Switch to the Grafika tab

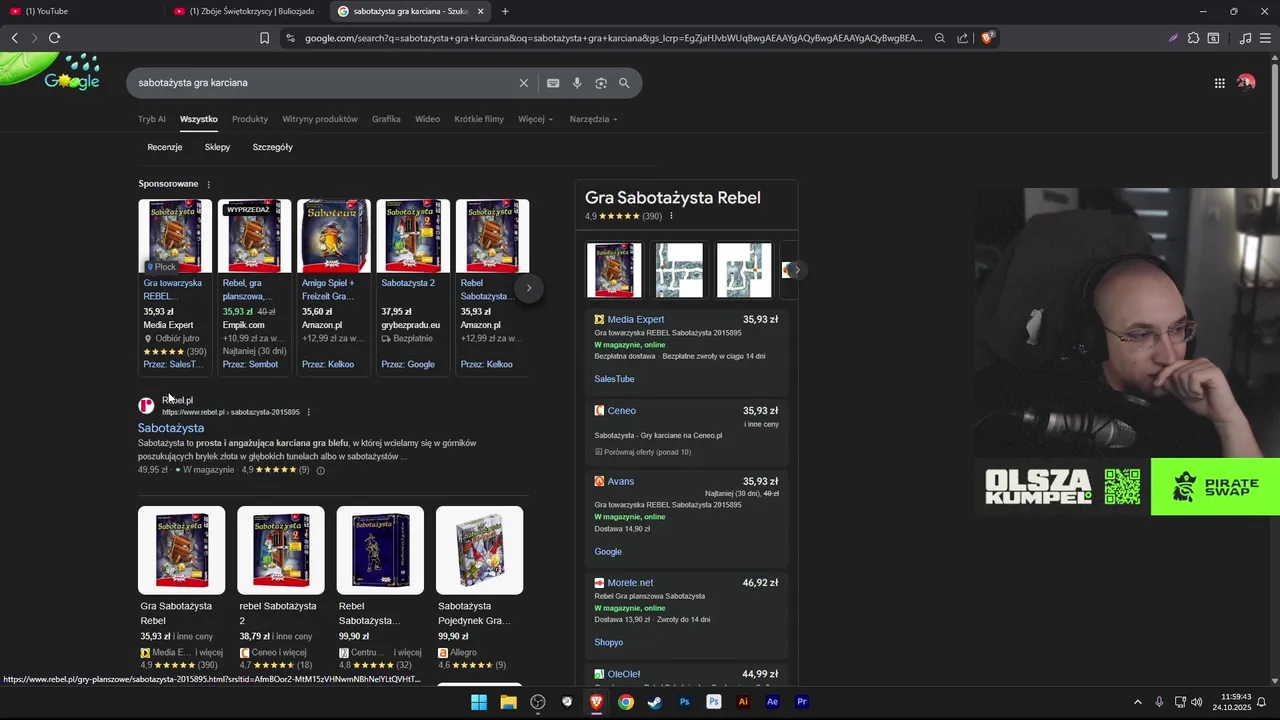386,119
